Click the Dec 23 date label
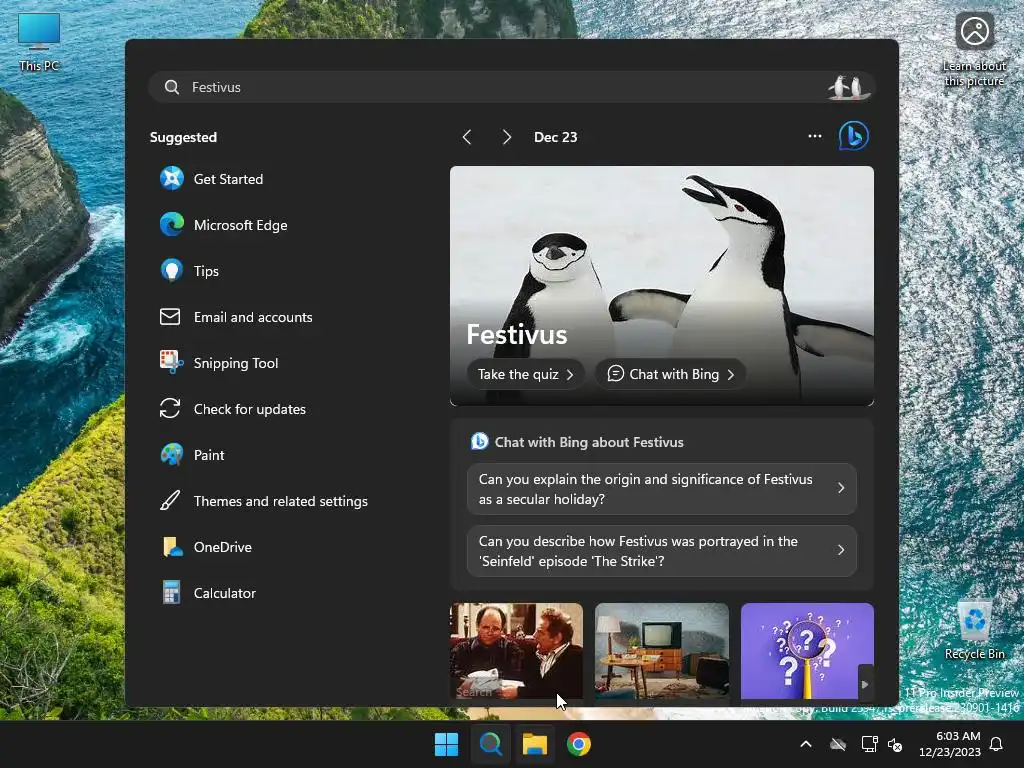 click(x=556, y=137)
